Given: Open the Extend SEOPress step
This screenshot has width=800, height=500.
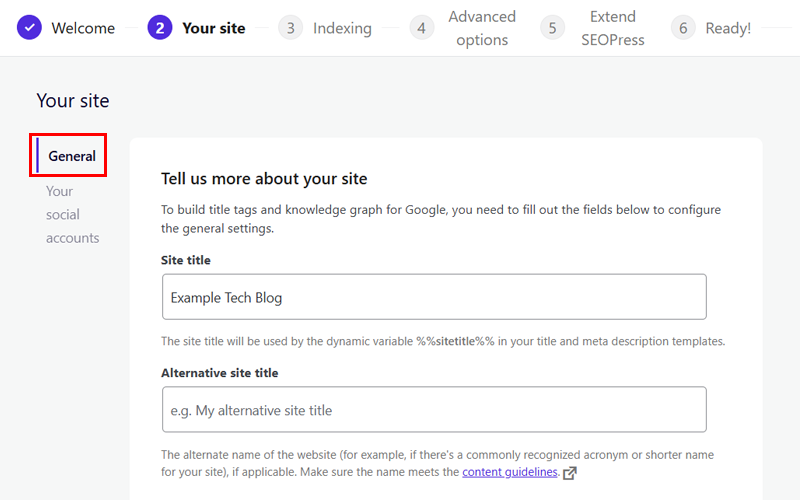Looking at the screenshot, I should coord(613,28).
